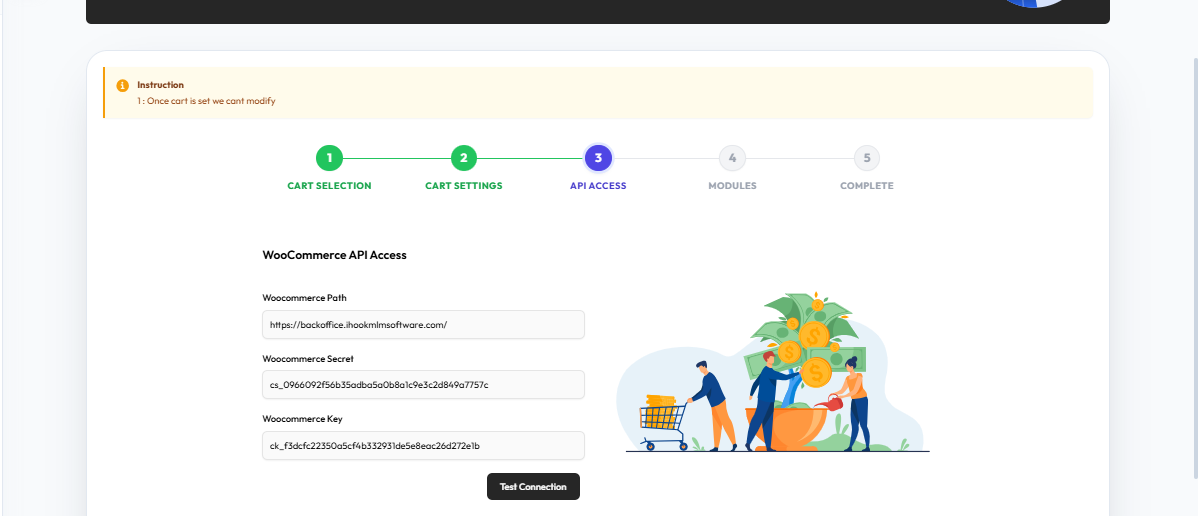
Task: Click the Woocommerce Path input field
Action: tap(423, 324)
